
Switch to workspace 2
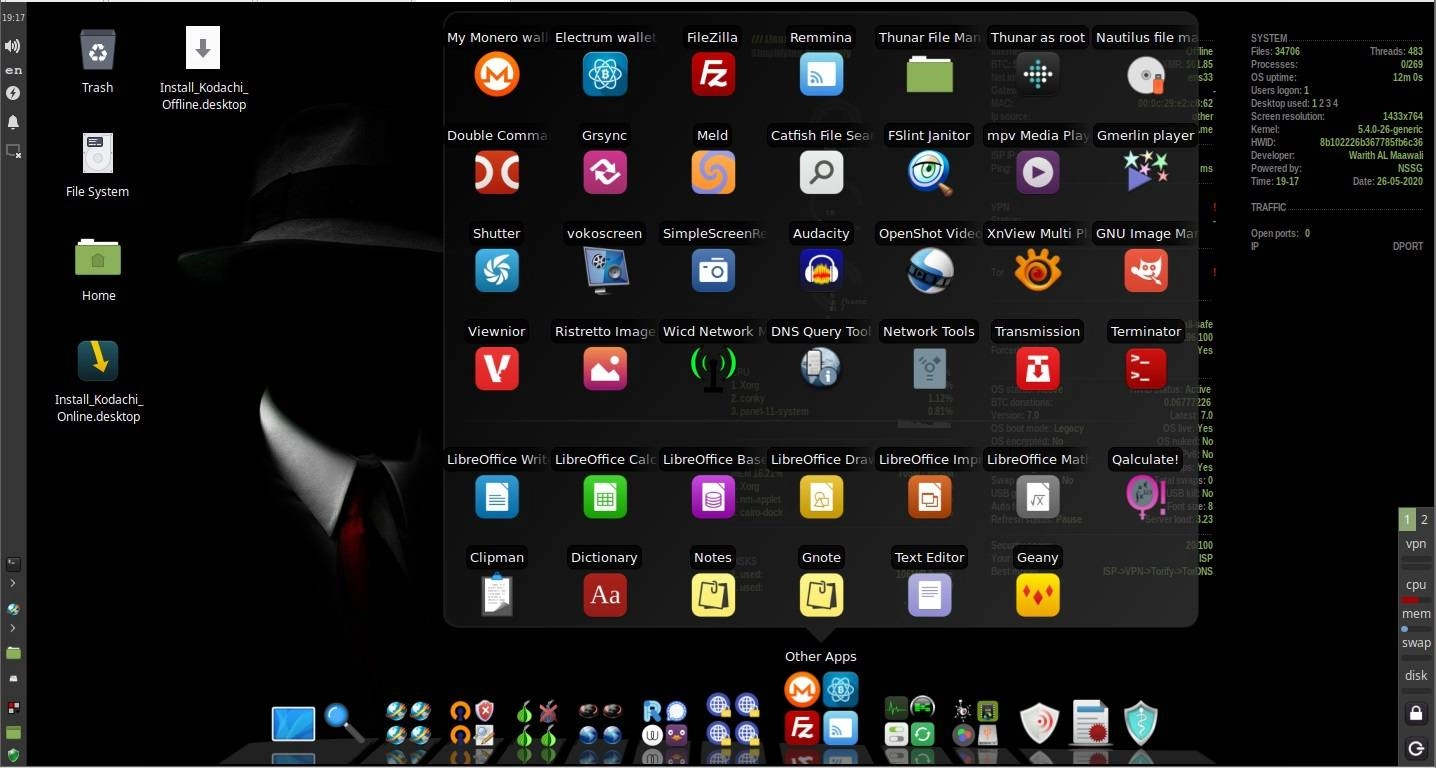(x=1425, y=519)
